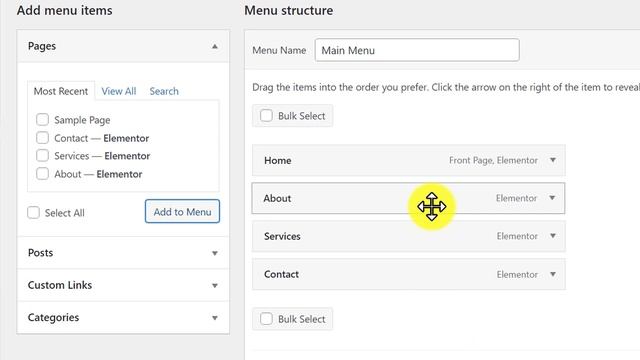Toggle the Select All checkbox

point(33,212)
